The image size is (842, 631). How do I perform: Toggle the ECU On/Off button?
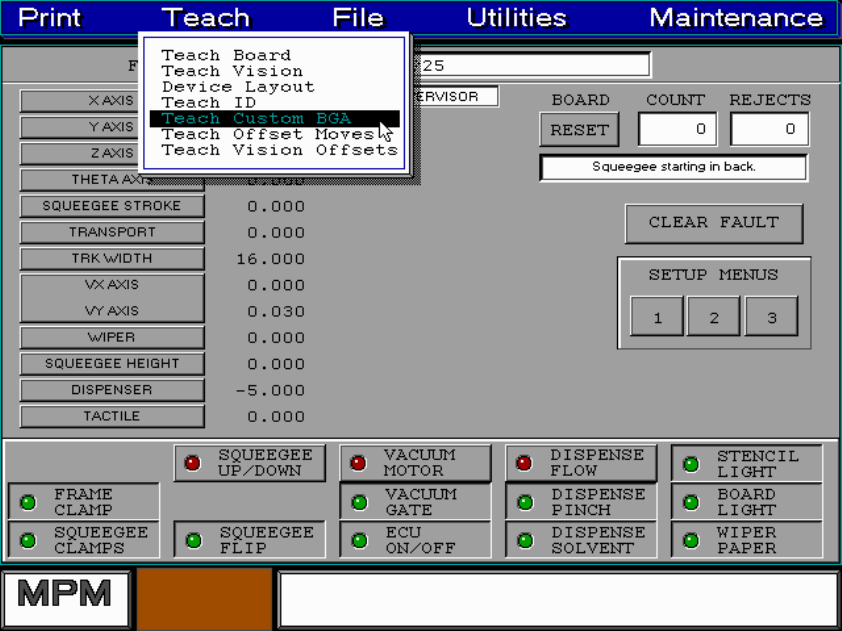click(415, 540)
